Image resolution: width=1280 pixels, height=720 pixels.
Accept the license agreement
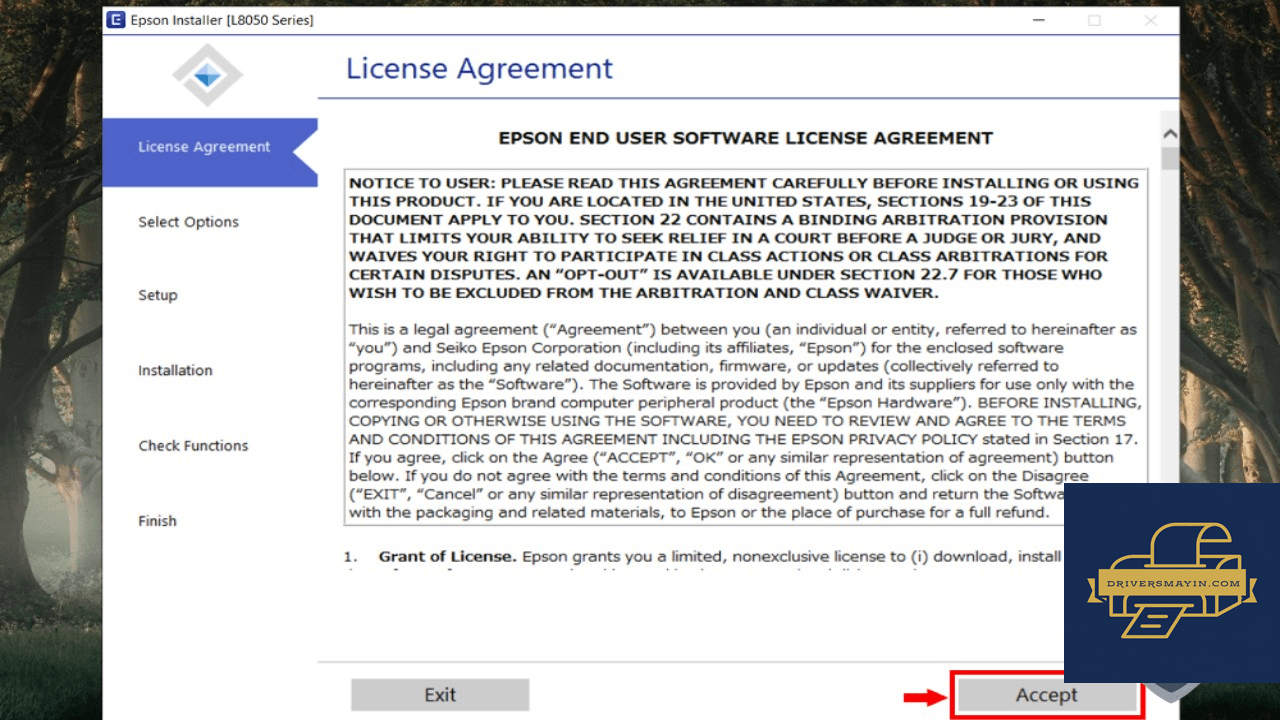coord(1047,695)
